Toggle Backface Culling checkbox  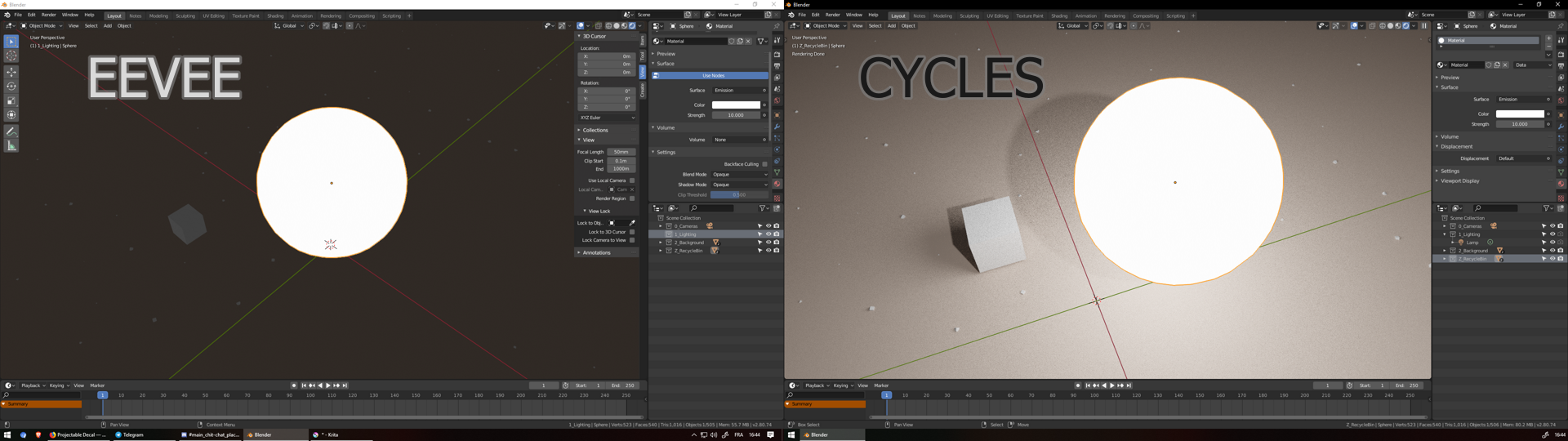point(764,164)
